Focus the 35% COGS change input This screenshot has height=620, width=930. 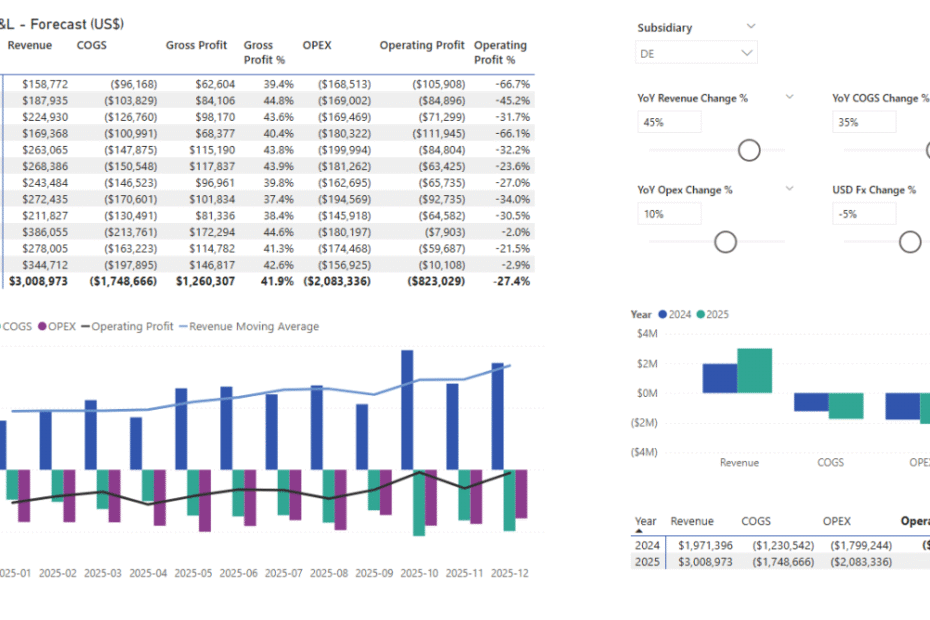pos(864,122)
